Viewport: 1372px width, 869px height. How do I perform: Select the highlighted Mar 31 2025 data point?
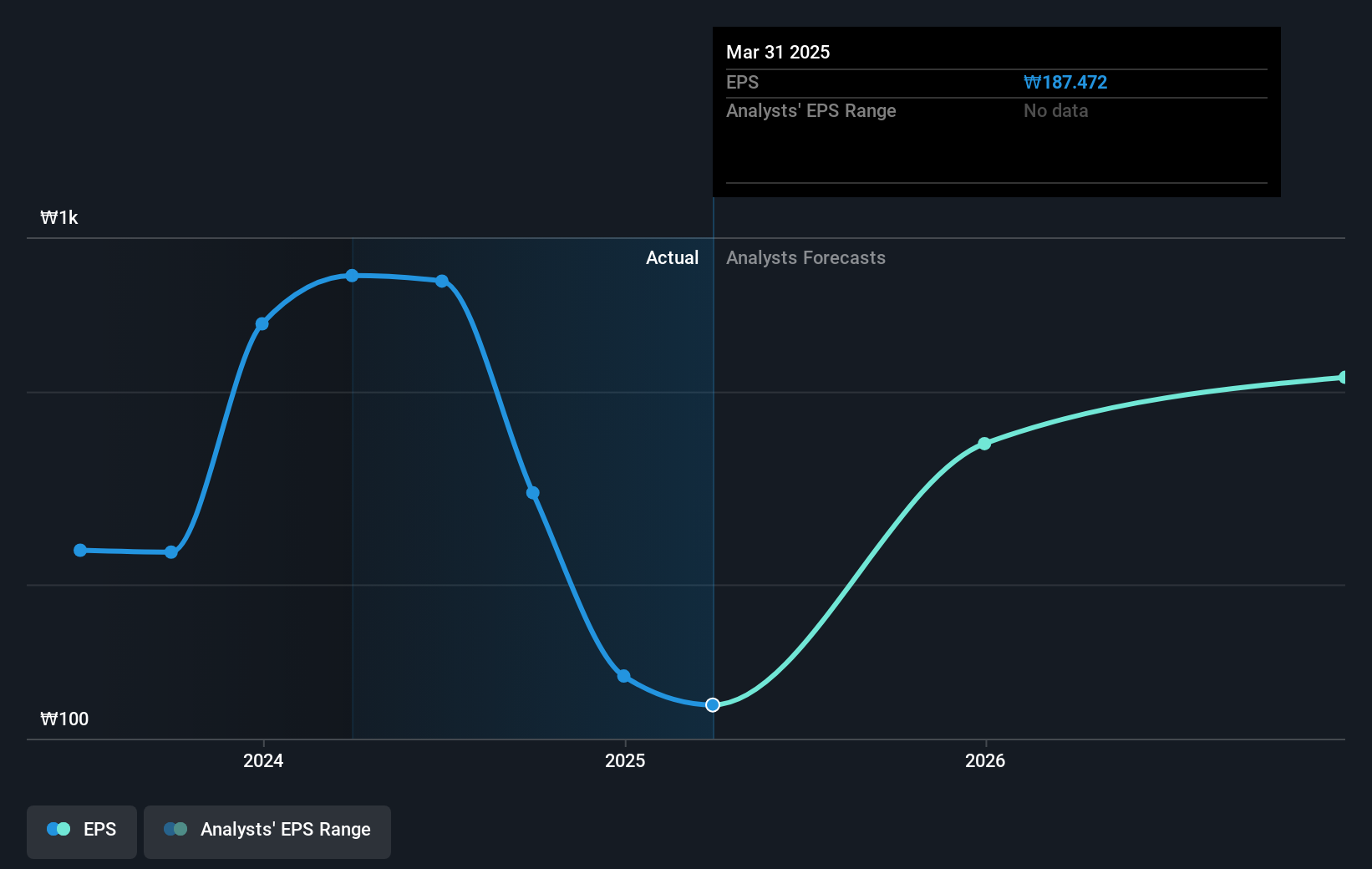click(713, 705)
